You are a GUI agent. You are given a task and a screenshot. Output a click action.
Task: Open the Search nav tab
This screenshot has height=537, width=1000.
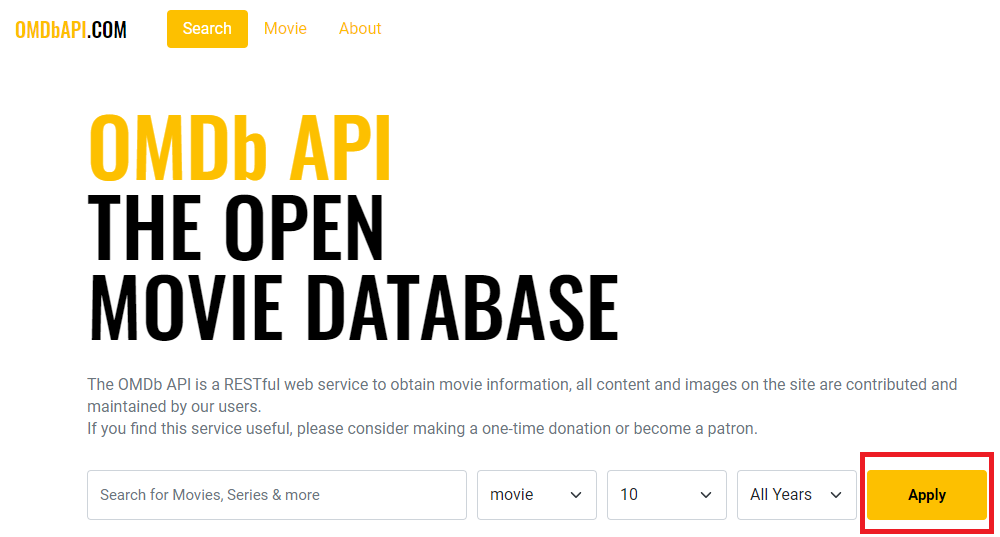(207, 29)
